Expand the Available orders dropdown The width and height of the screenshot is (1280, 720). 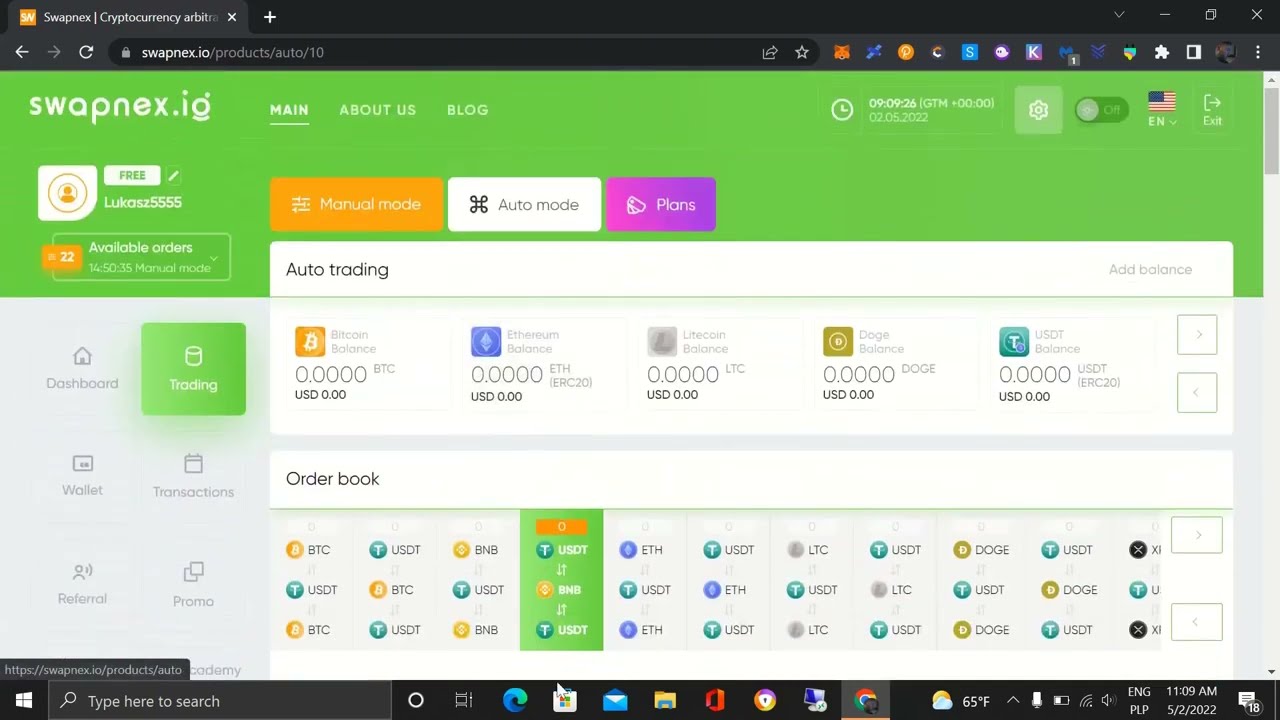(x=141, y=257)
